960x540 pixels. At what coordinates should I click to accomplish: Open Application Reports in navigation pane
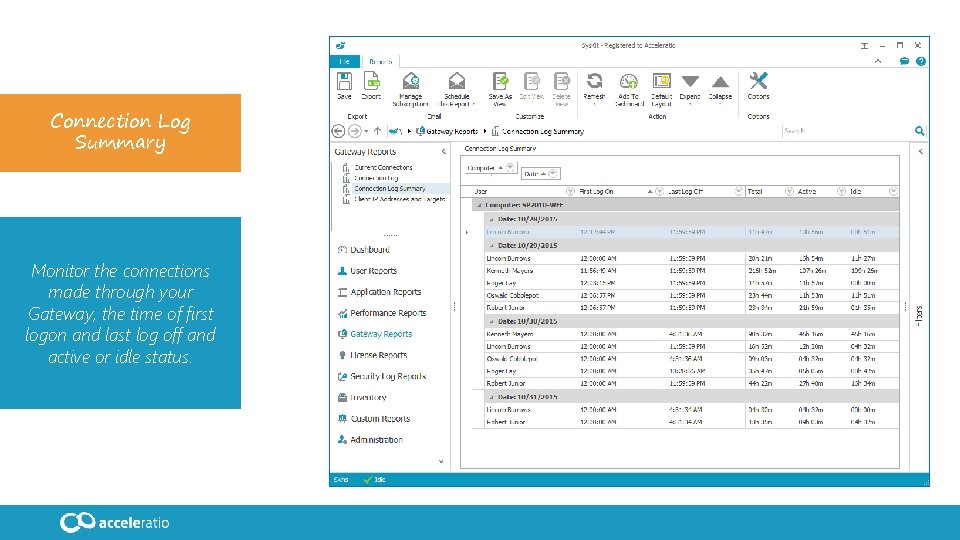[x=380, y=292]
